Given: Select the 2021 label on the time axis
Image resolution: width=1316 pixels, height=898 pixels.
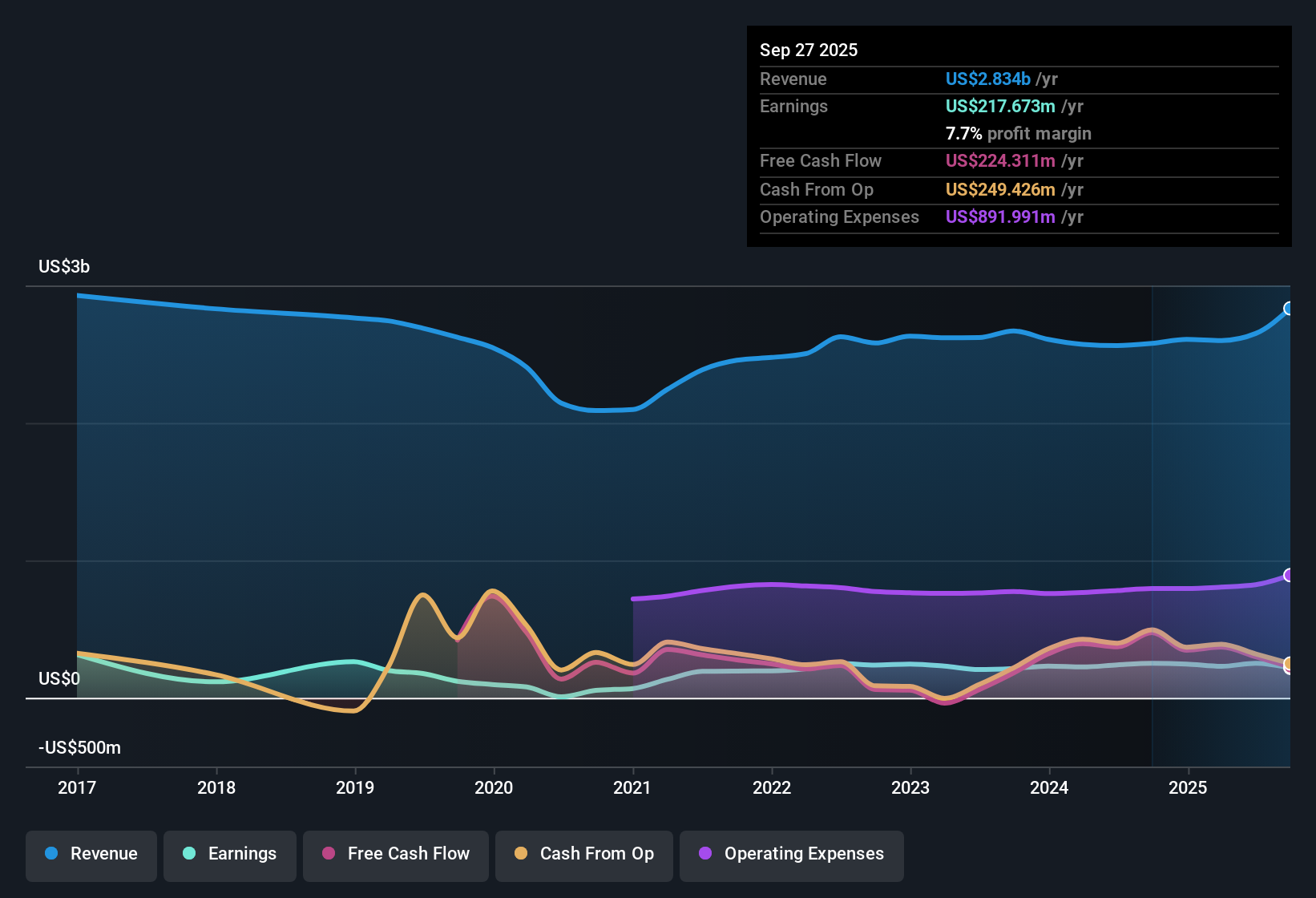Looking at the screenshot, I should coord(633,788).
